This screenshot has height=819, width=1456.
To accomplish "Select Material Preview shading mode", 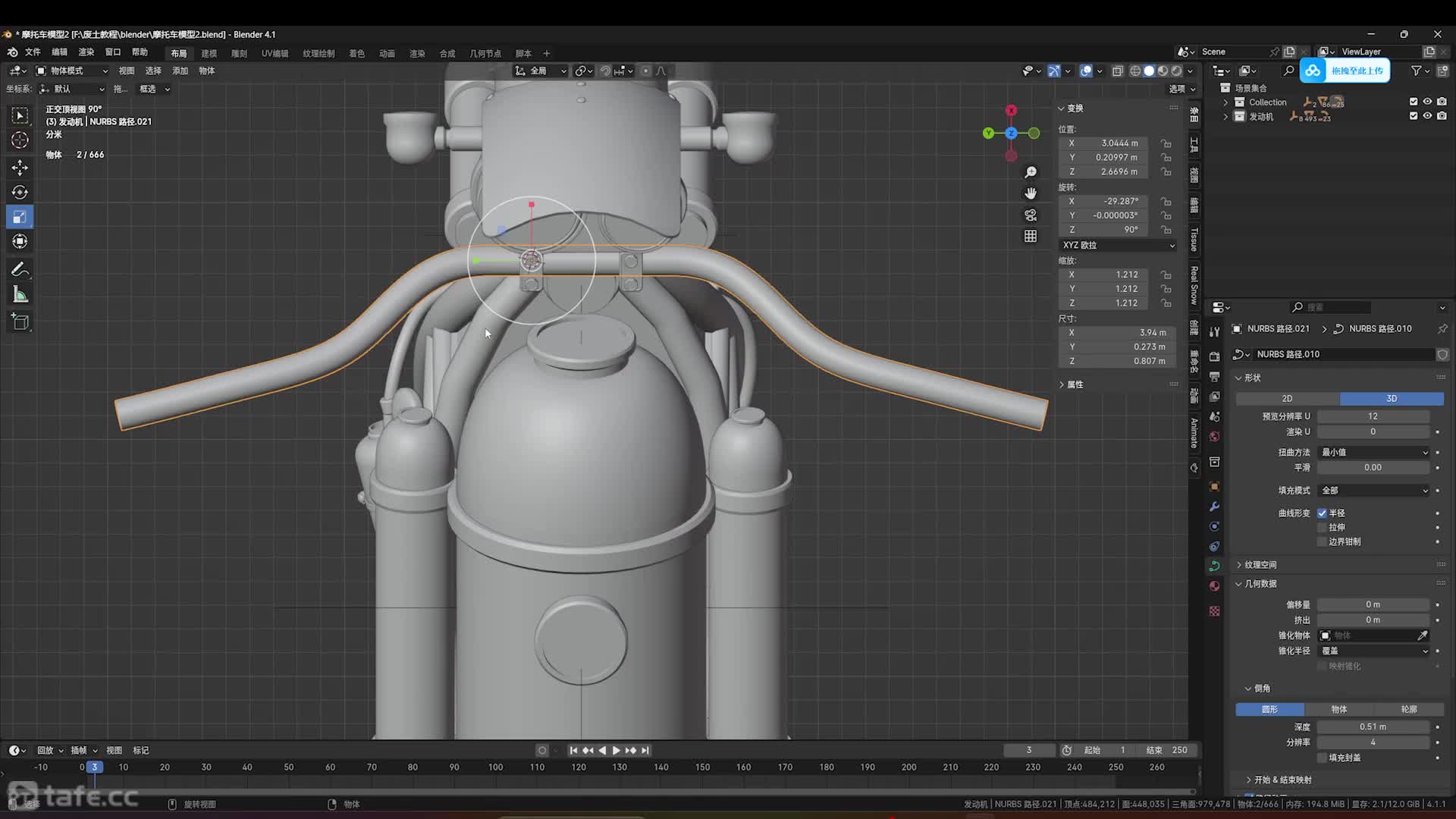I will point(1163,71).
